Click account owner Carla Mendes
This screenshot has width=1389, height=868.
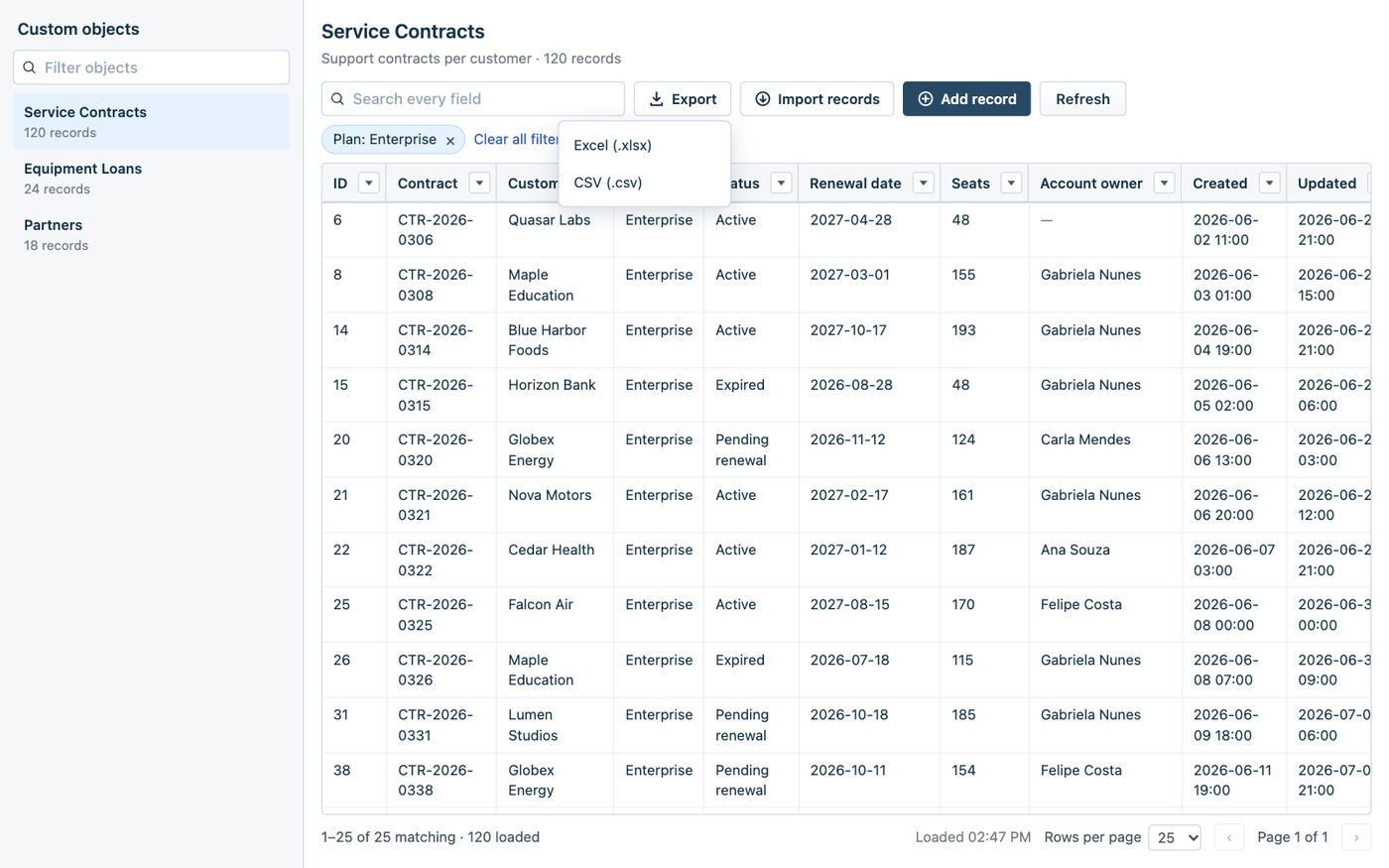pos(1085,439)
